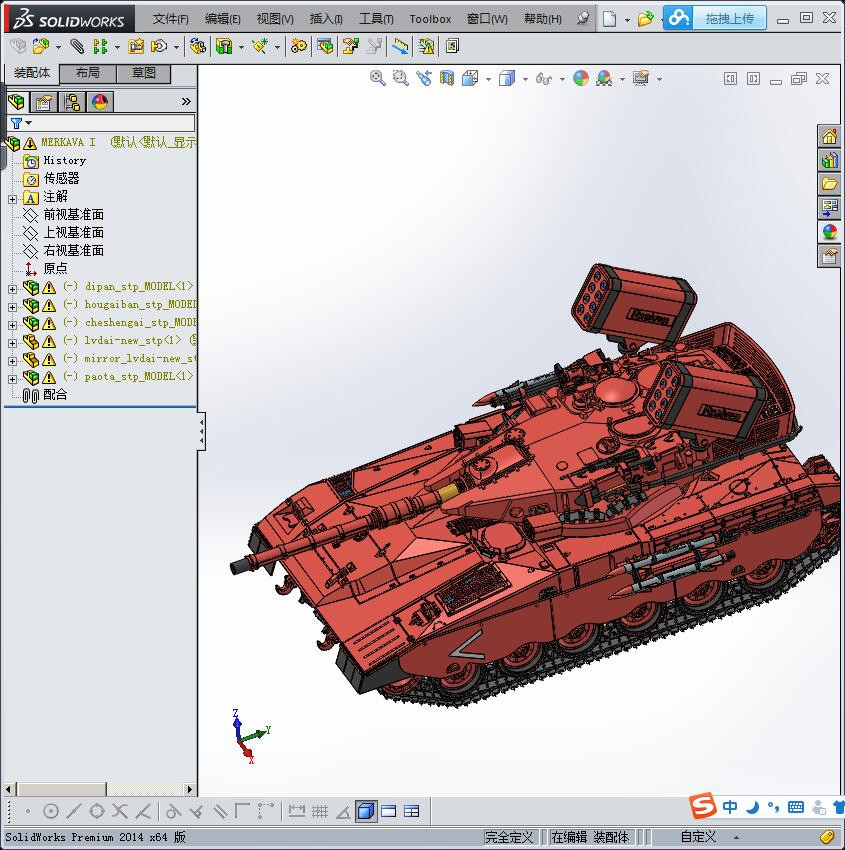
Task: Select the DisplayManager color ball tab
Action: pyautogui.click(x=100, y=102)
